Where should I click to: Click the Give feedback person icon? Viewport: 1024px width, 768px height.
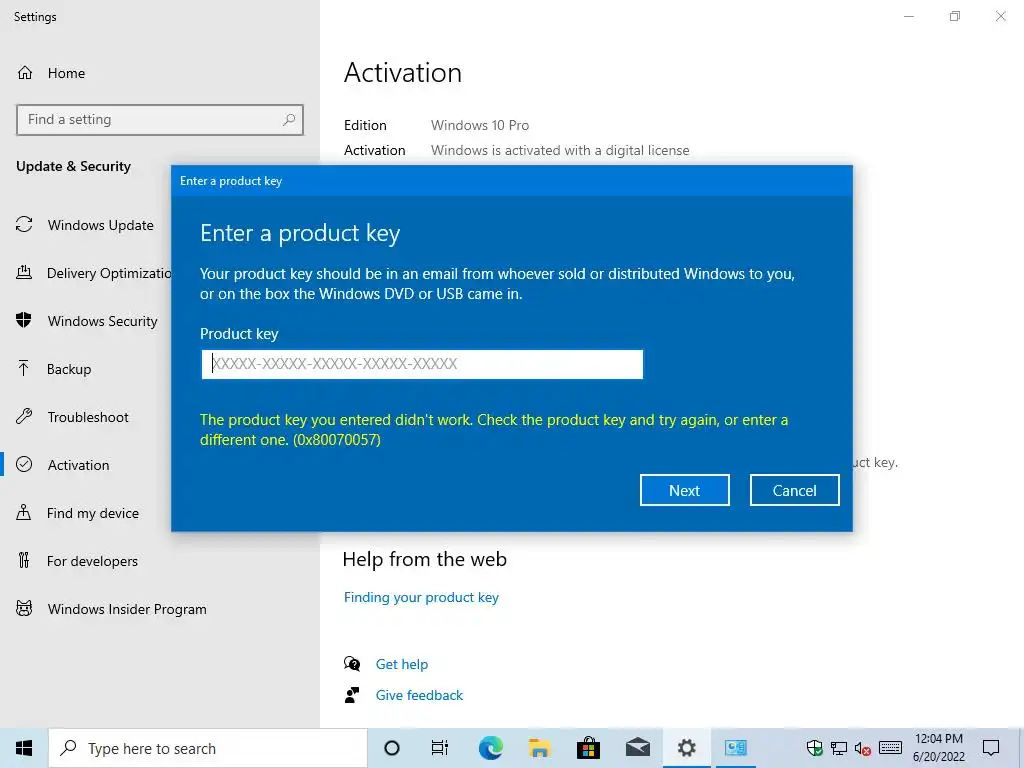pyautogui.click(x=352, y=695)
